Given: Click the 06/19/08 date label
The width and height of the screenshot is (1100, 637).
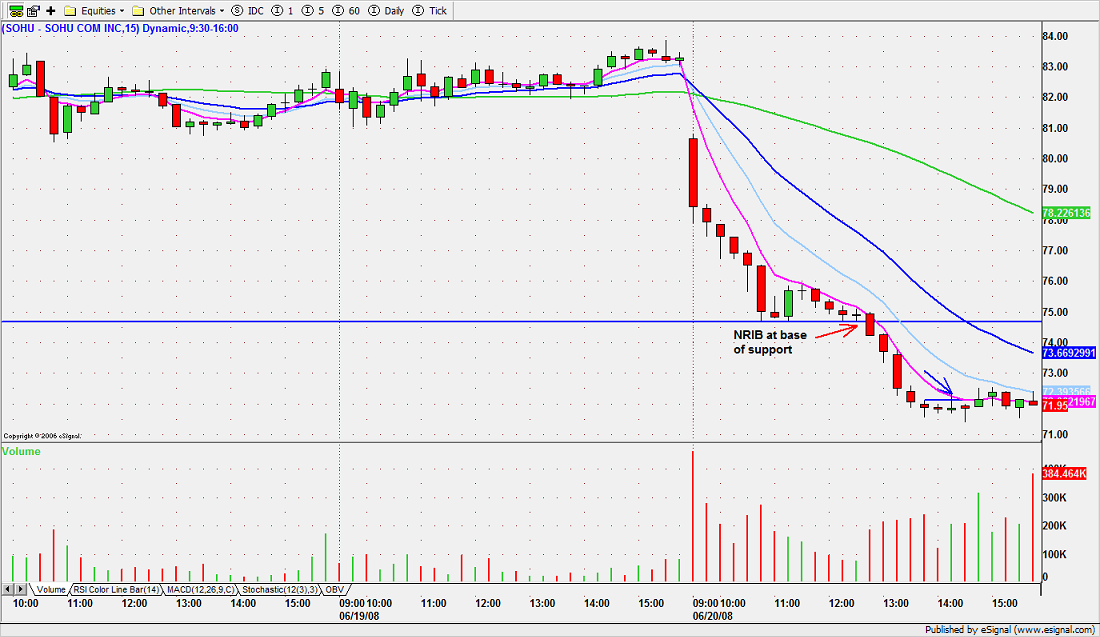Looking at the screenshot, I should pyautogui.click(x=359, y=615).
